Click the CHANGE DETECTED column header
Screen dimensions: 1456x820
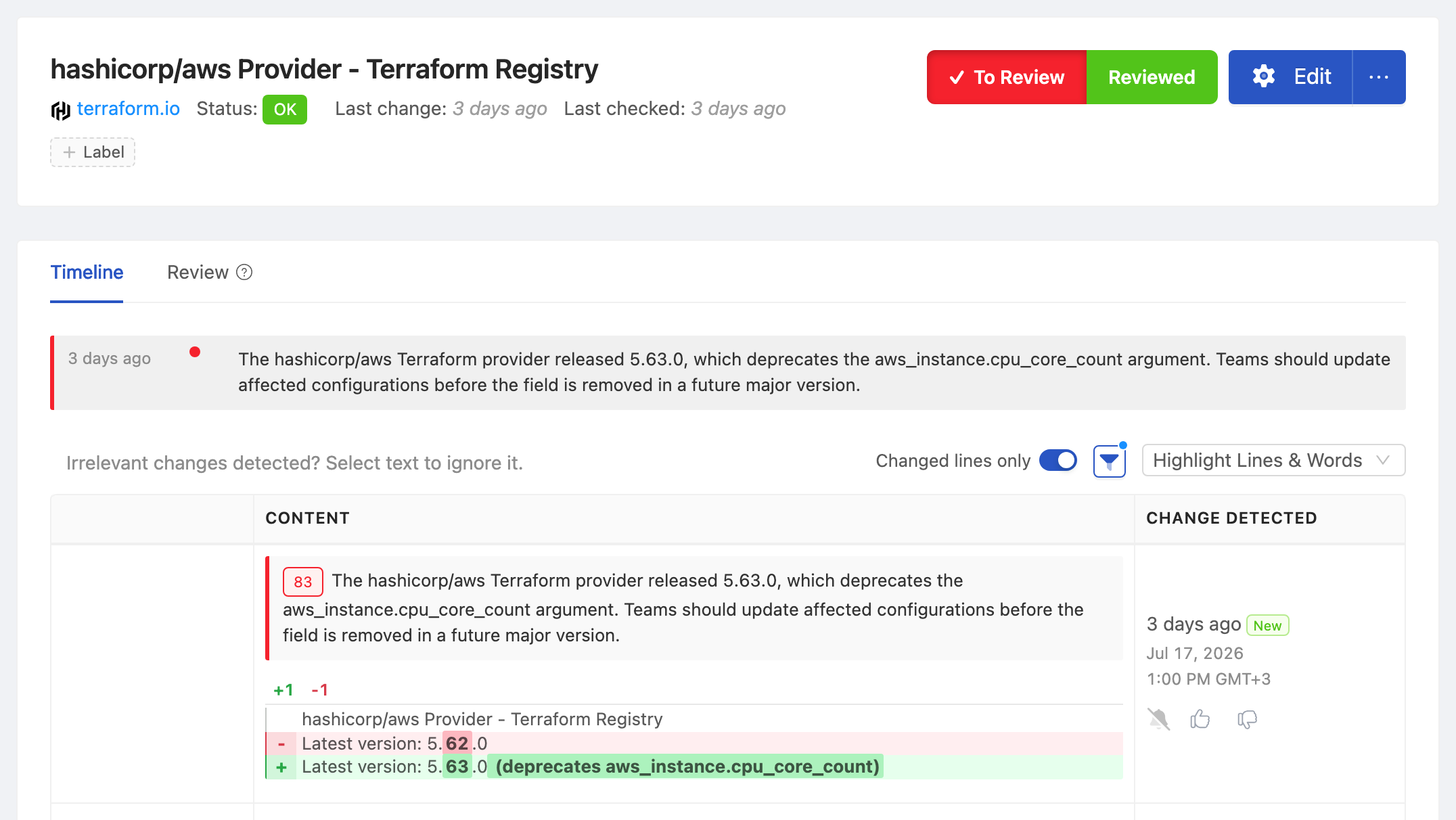pyautogui.click(x=1231, y=518)
